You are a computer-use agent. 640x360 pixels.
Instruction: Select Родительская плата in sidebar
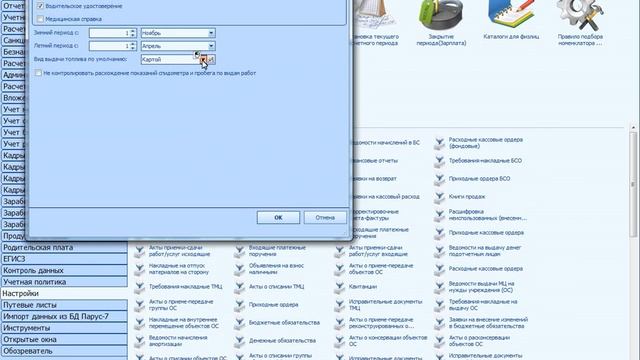pos(64,247)
